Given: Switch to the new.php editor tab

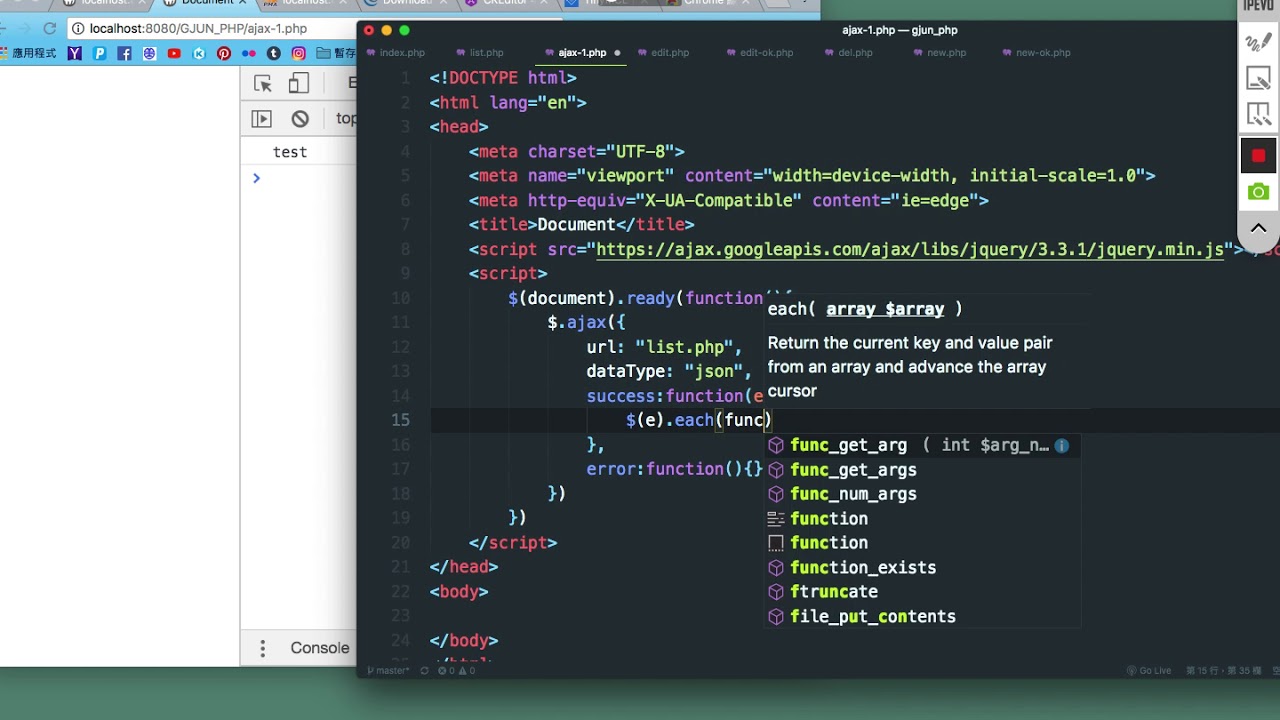Looking at the screenshot, I should click(940, 52).
